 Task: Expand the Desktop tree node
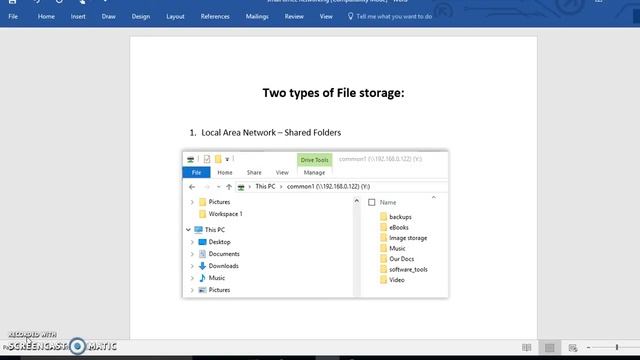192,242
